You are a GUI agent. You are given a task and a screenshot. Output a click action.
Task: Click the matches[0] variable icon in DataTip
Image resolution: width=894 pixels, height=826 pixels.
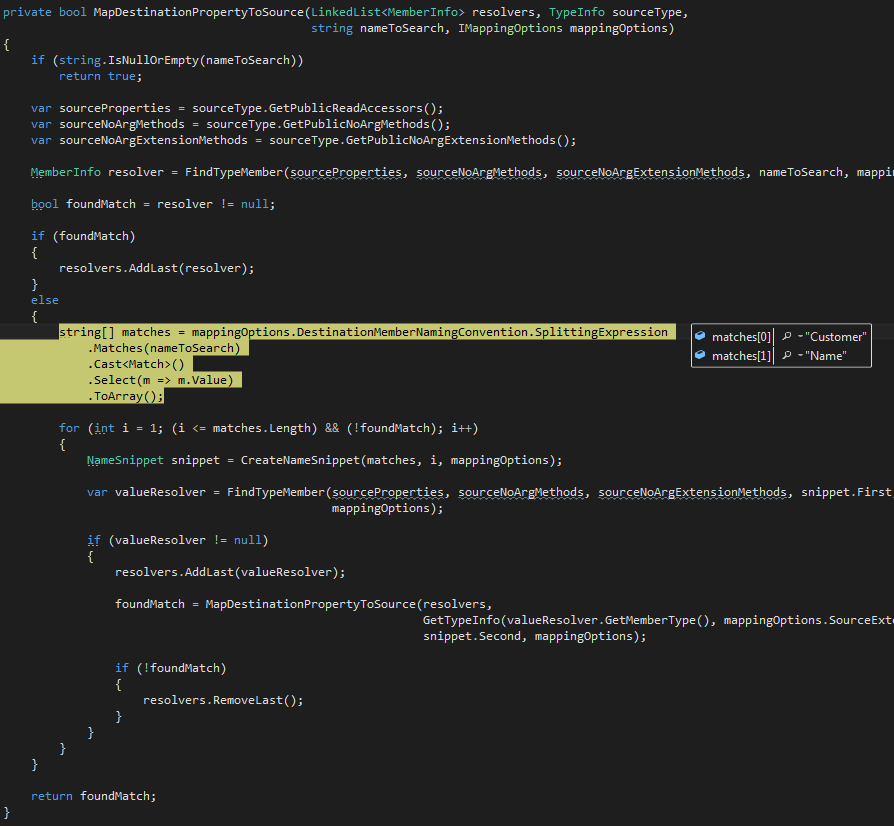pos(700,336)
